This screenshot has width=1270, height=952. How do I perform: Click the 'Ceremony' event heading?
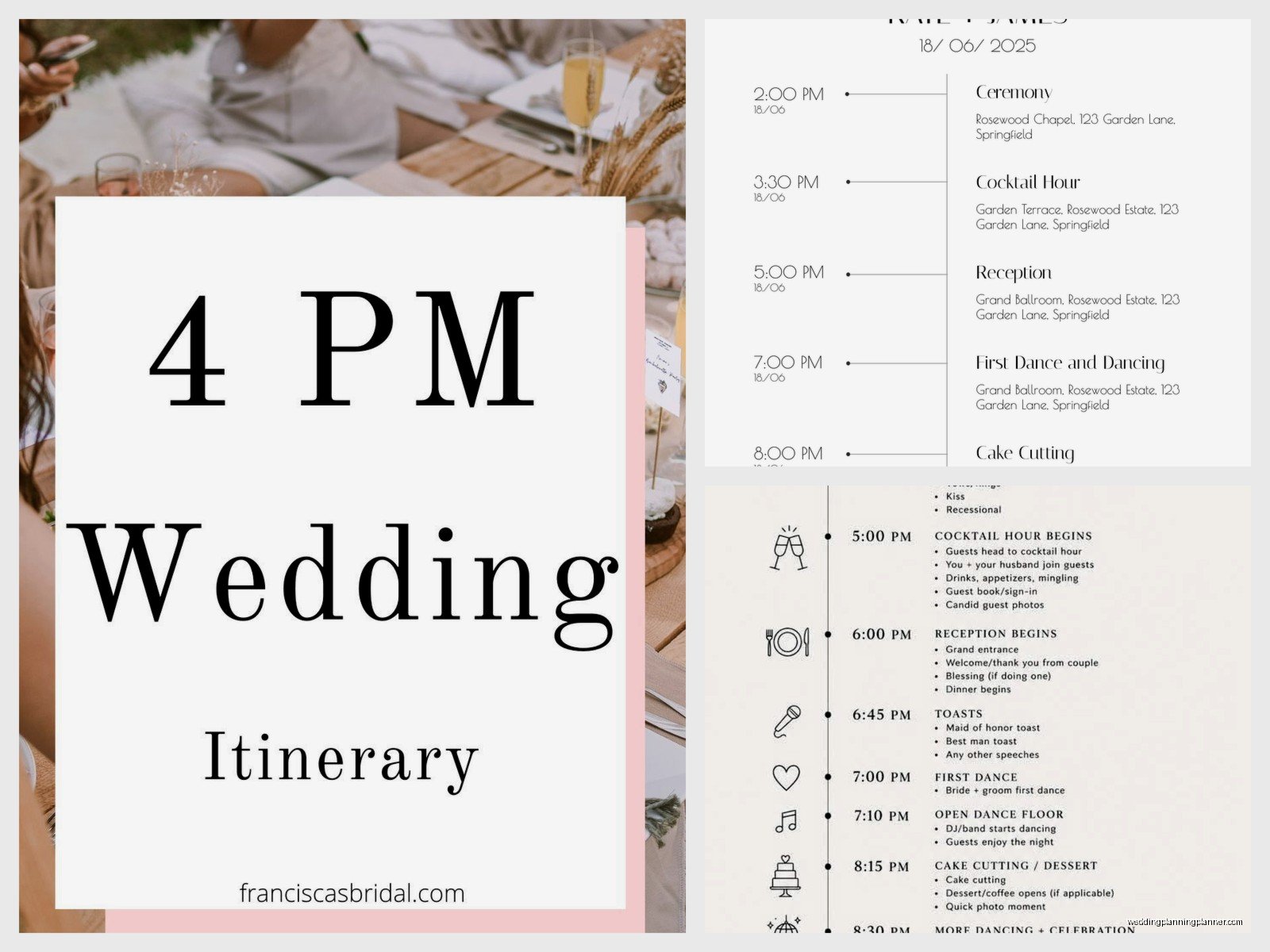[x=1014, y=93]
